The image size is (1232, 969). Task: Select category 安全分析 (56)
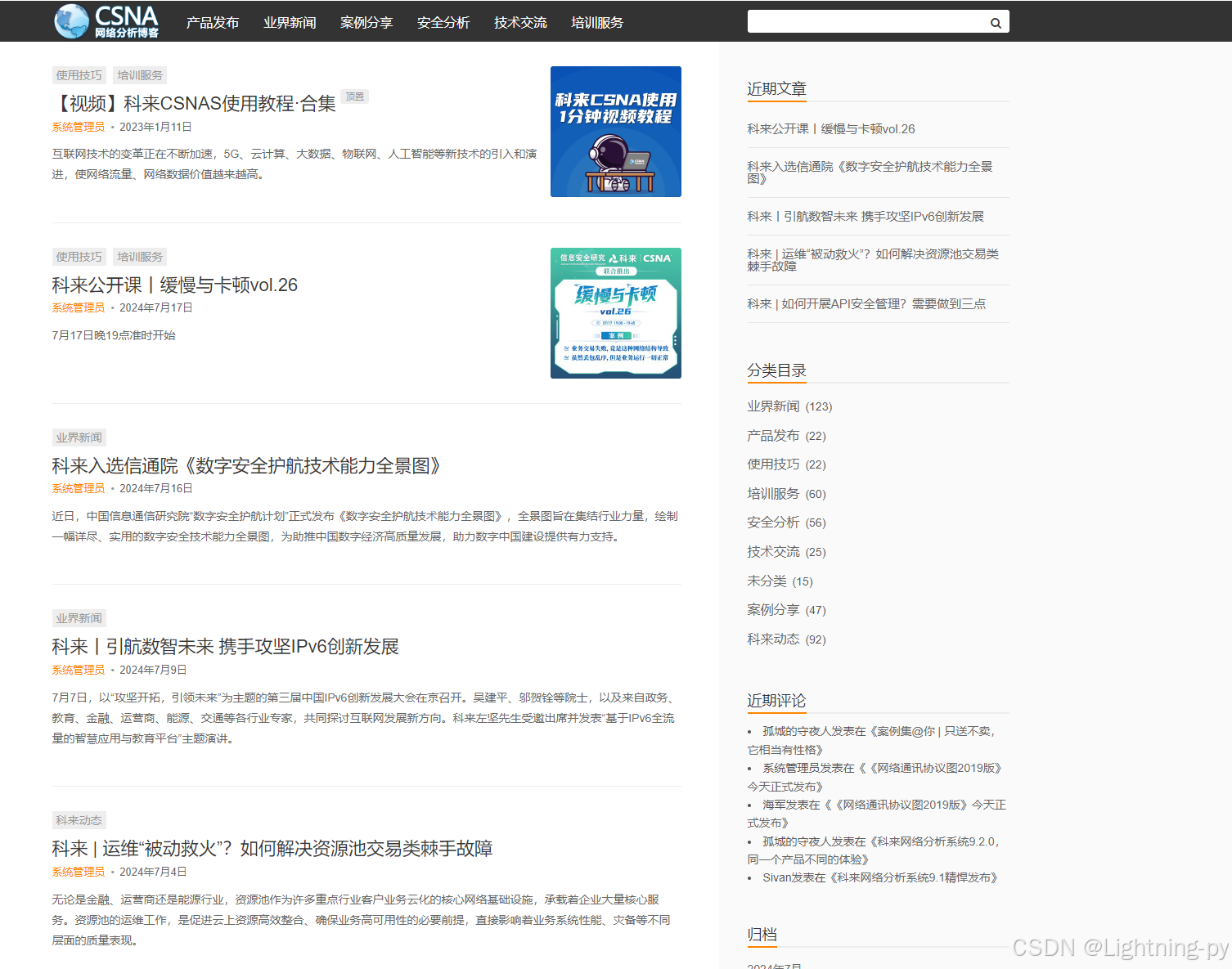pos(773,523)
